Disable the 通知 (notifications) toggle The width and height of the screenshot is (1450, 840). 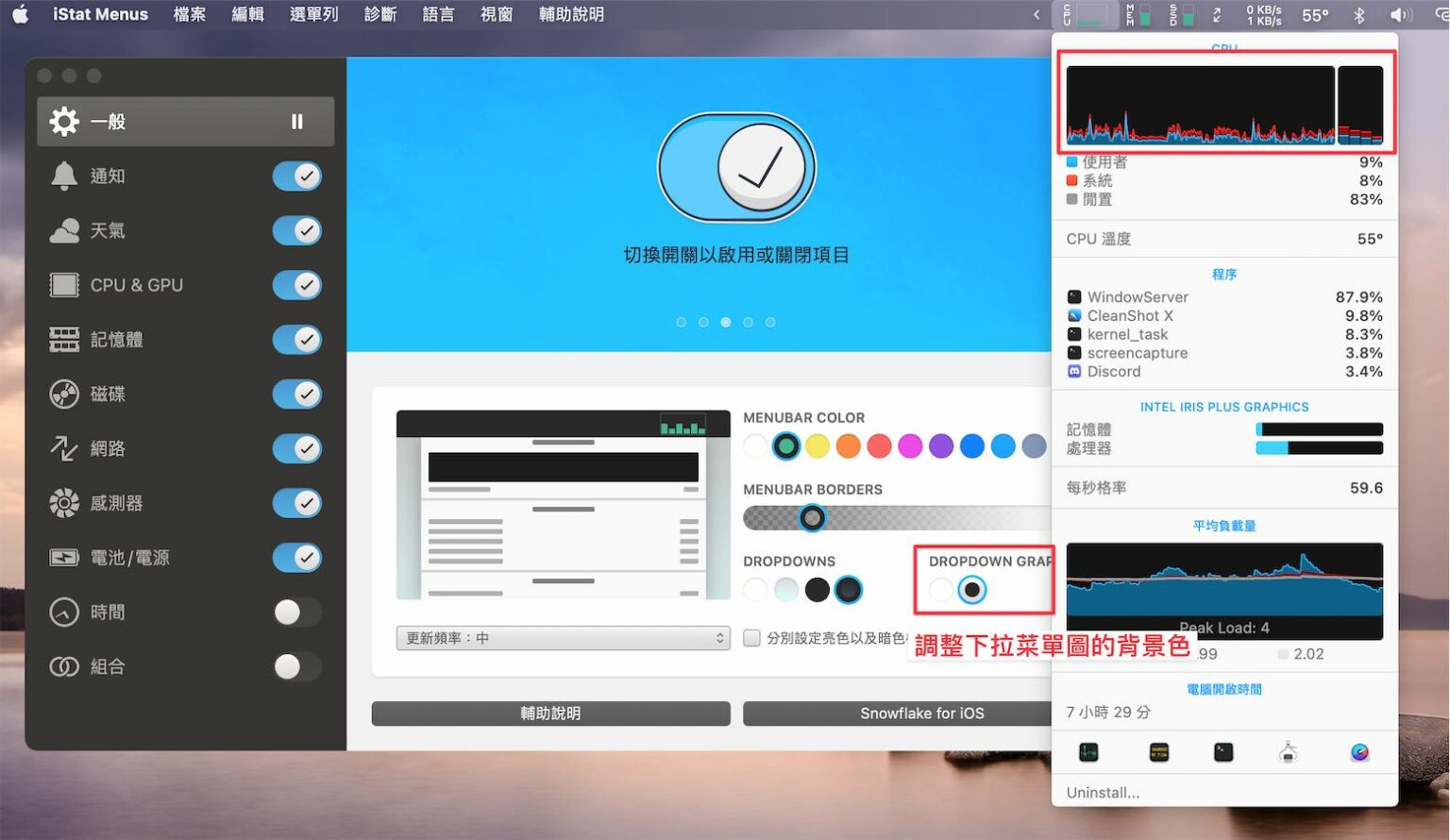pos(296,176)
